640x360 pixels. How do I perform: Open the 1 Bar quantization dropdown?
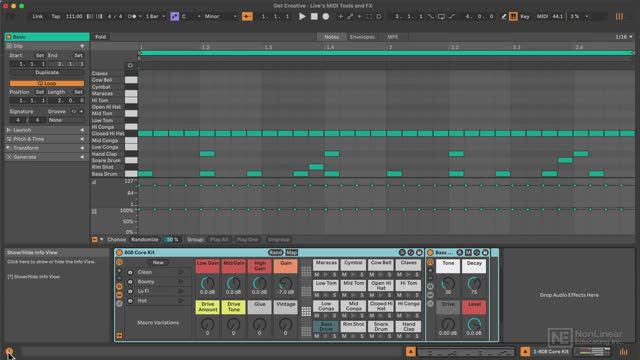pyautogui.click(x=156, y=16)
